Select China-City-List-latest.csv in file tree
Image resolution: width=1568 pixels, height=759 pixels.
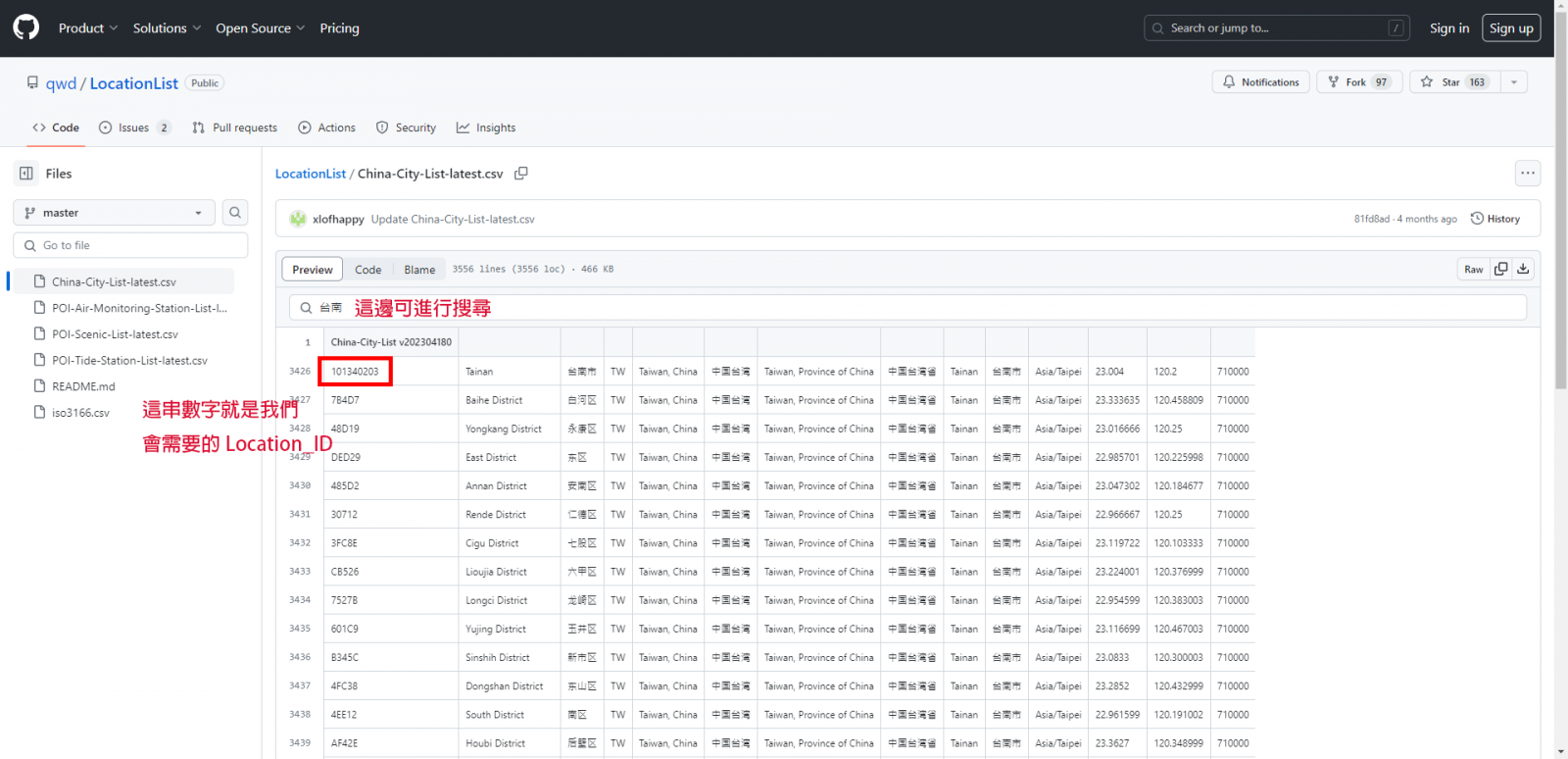coord(122,281)
